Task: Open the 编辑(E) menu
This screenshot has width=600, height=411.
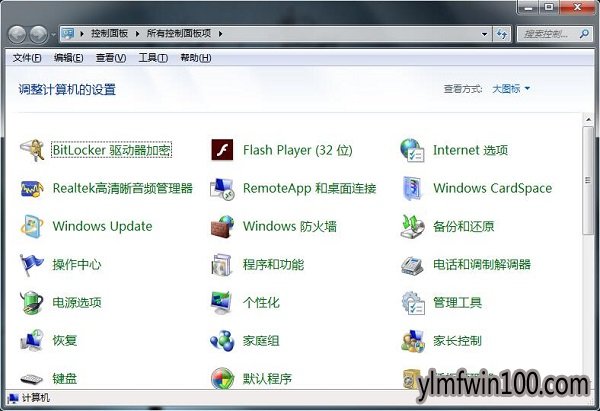Action: pos(68,58)
